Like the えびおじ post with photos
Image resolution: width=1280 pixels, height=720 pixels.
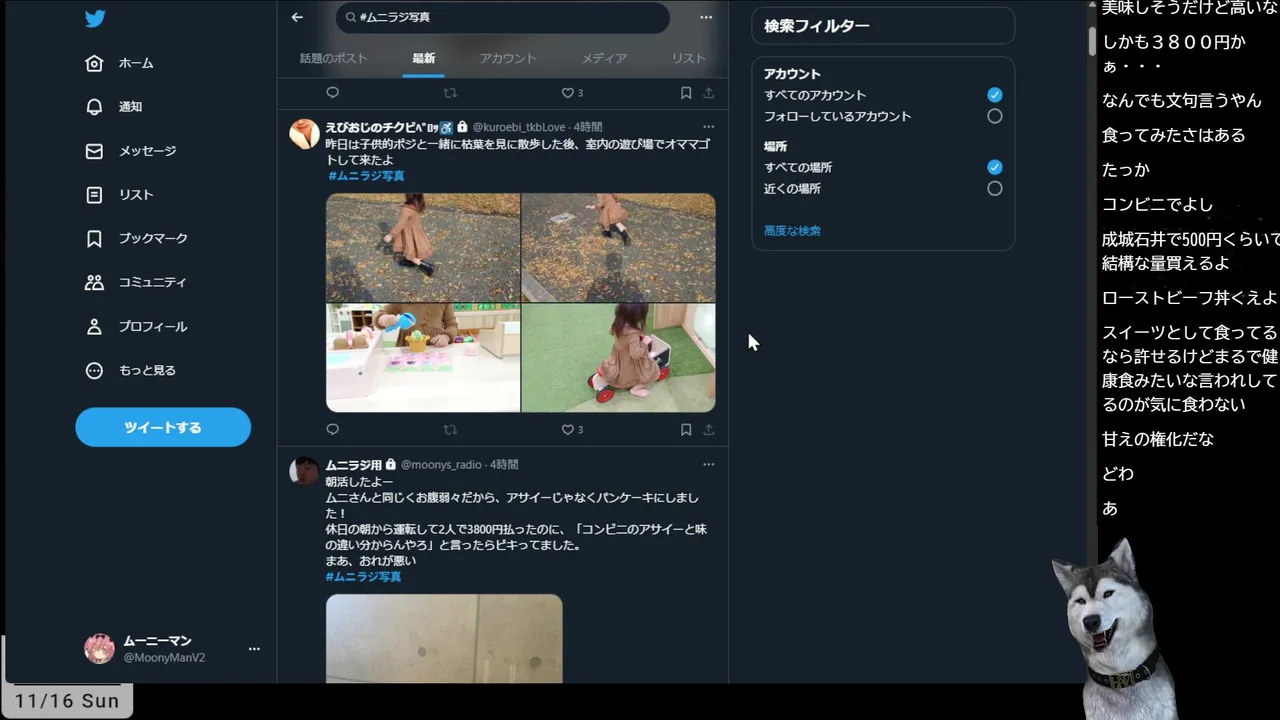click(x=567, y=430)
